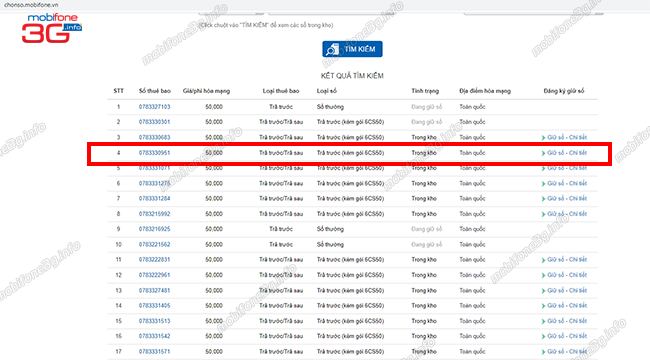Click Giữ số - Chi tiết for row 8
The width and height of the screenshot is (650, 360).
564,214
